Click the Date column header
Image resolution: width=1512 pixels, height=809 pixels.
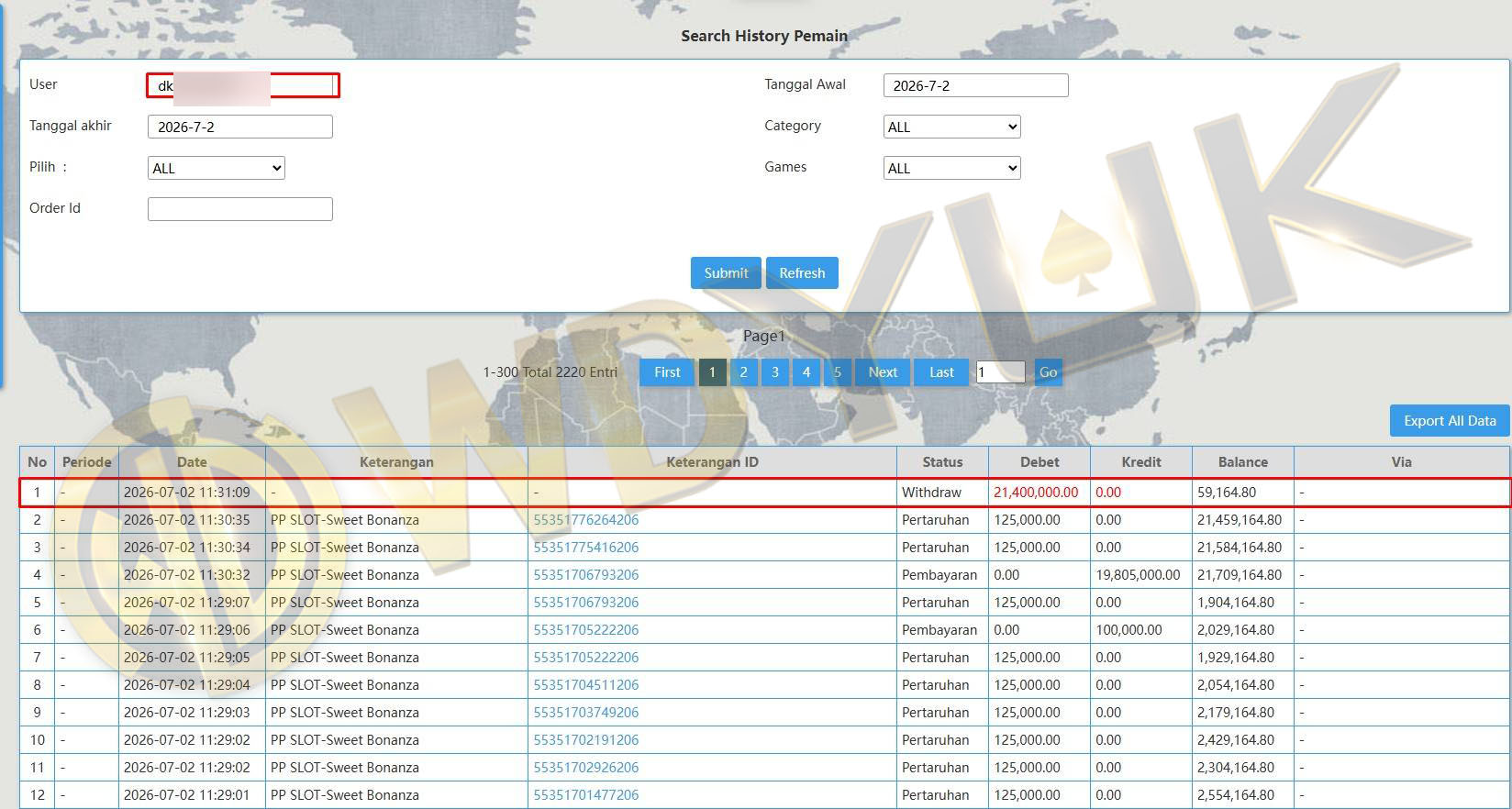pyautogui.click(x=192, y=462)
